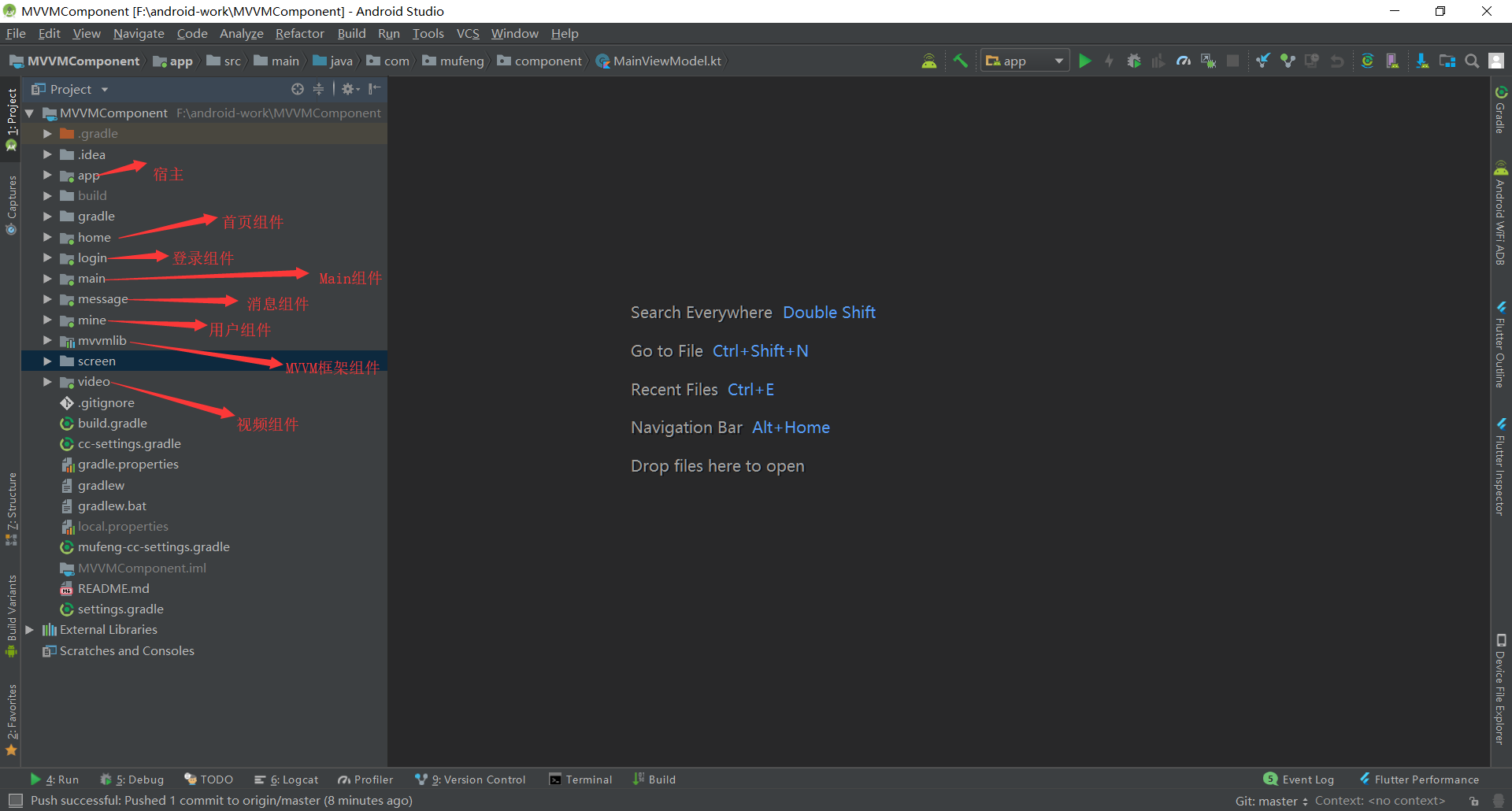The image size is (1512, 811).
Task: Open the Project panel settings gear
Action: tap(350, 89)
